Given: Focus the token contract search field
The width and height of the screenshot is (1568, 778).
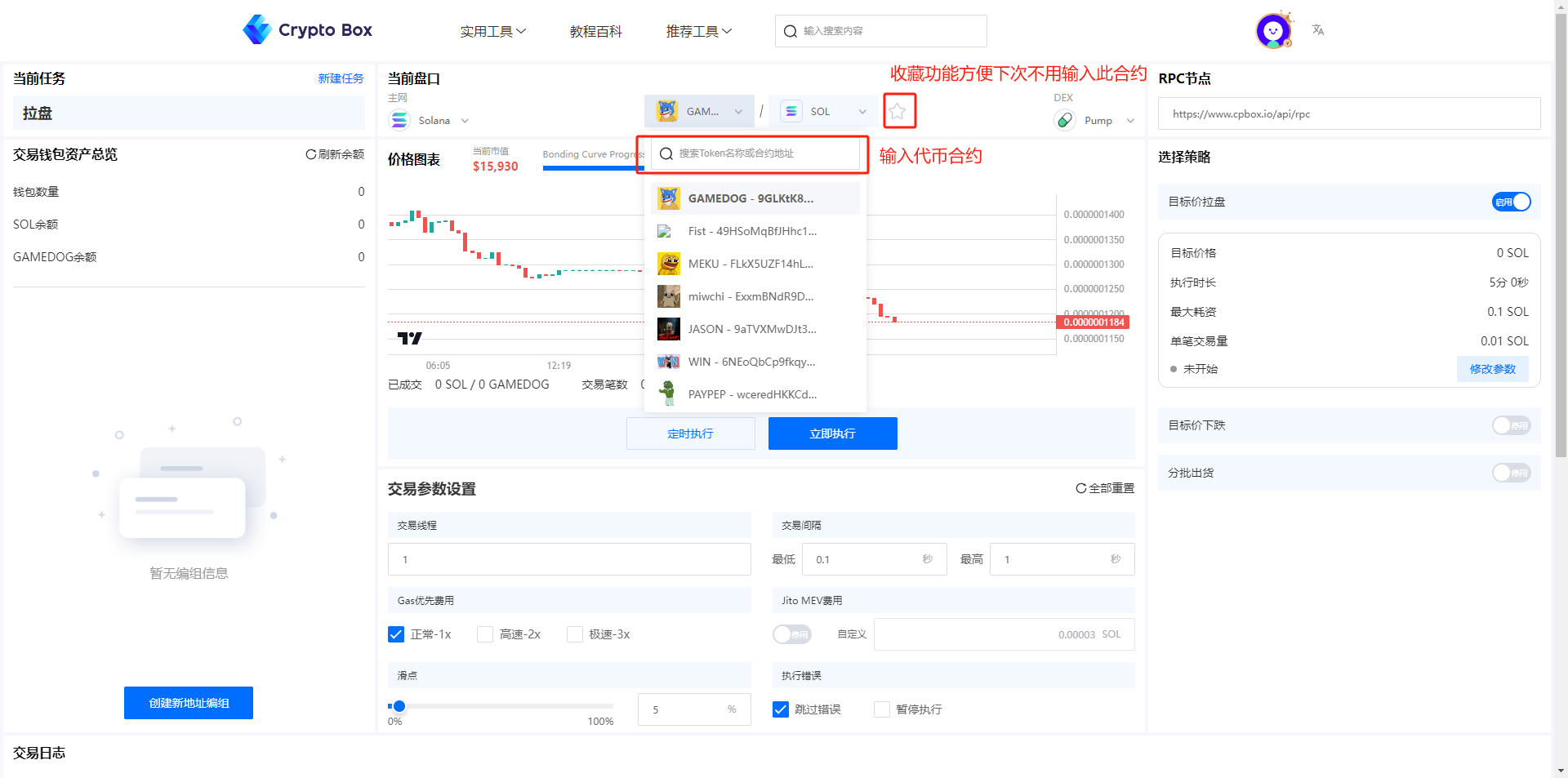Looking at the screenshot, I should 755,153.
